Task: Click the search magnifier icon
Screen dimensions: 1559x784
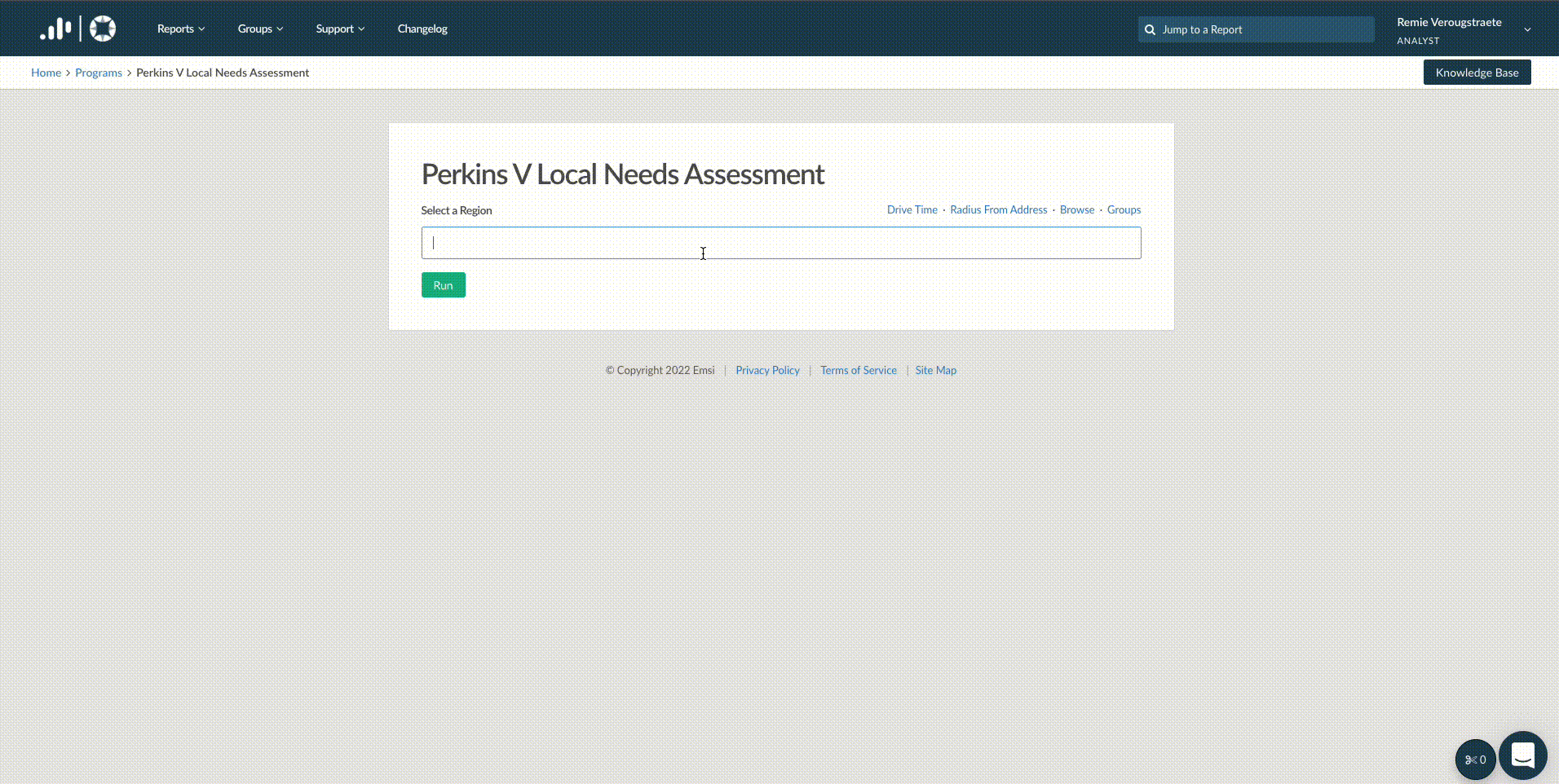Action: (1150, 30)
